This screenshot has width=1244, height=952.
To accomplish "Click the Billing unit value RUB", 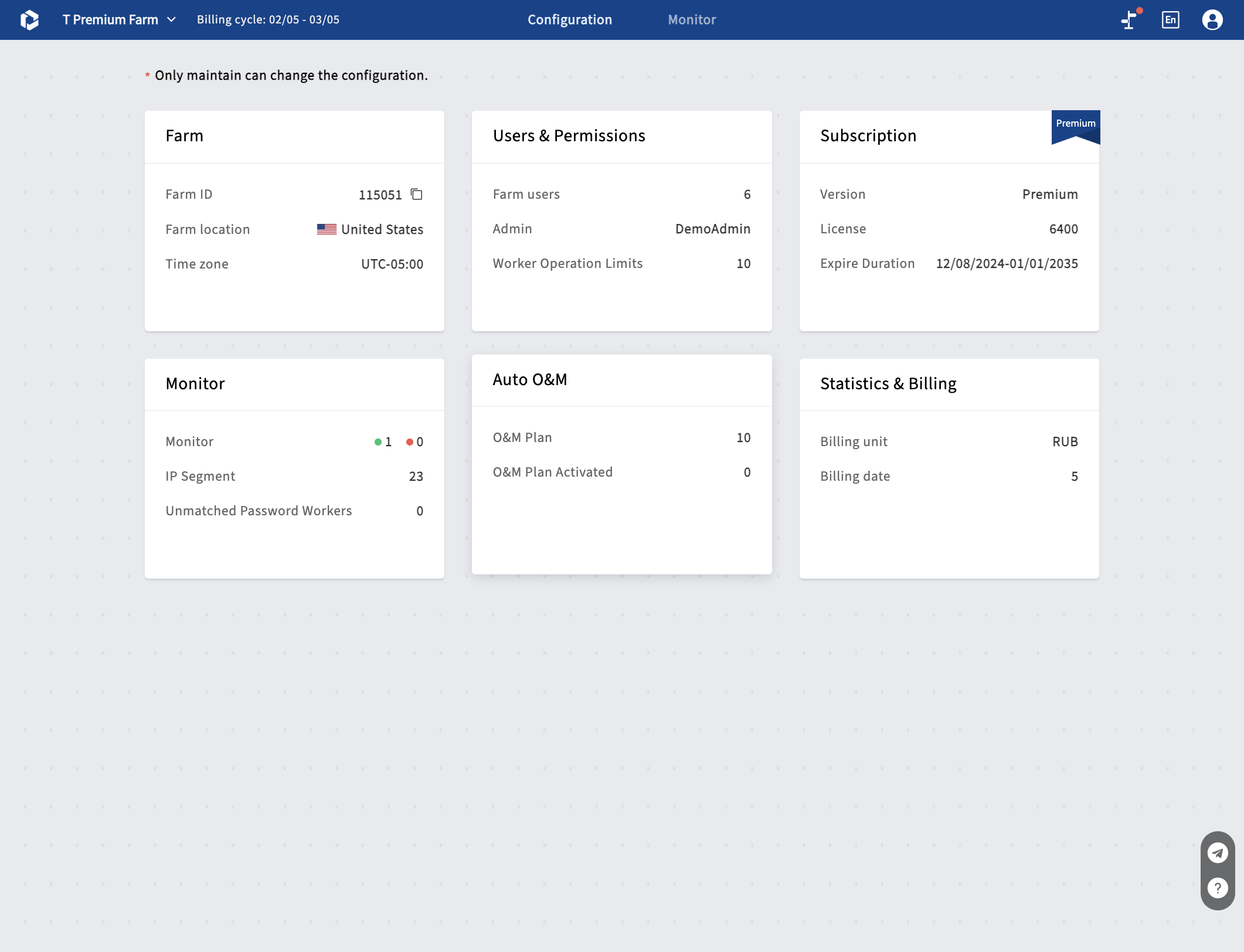I will point(1065,442).
